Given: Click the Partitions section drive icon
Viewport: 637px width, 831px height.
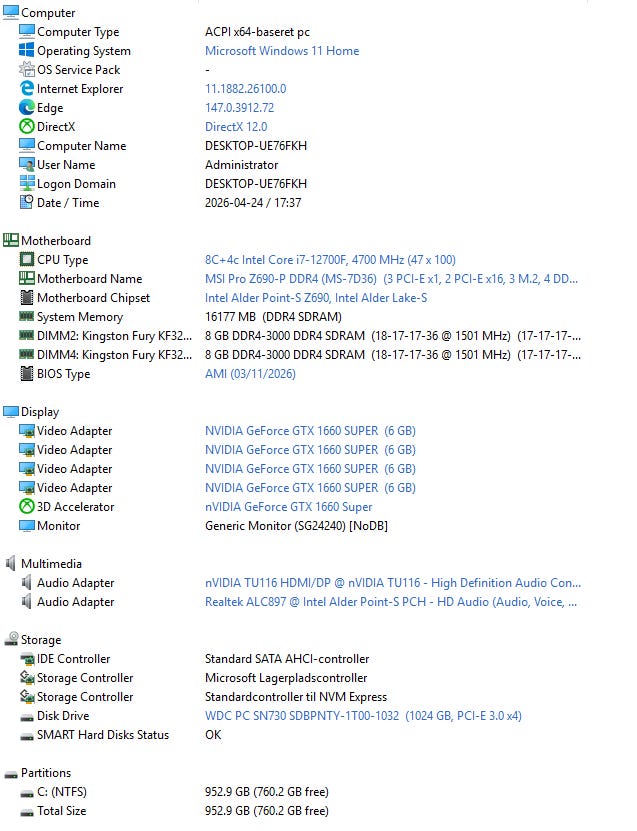Looking at the screenshot, I should click(x=11, y=774).
